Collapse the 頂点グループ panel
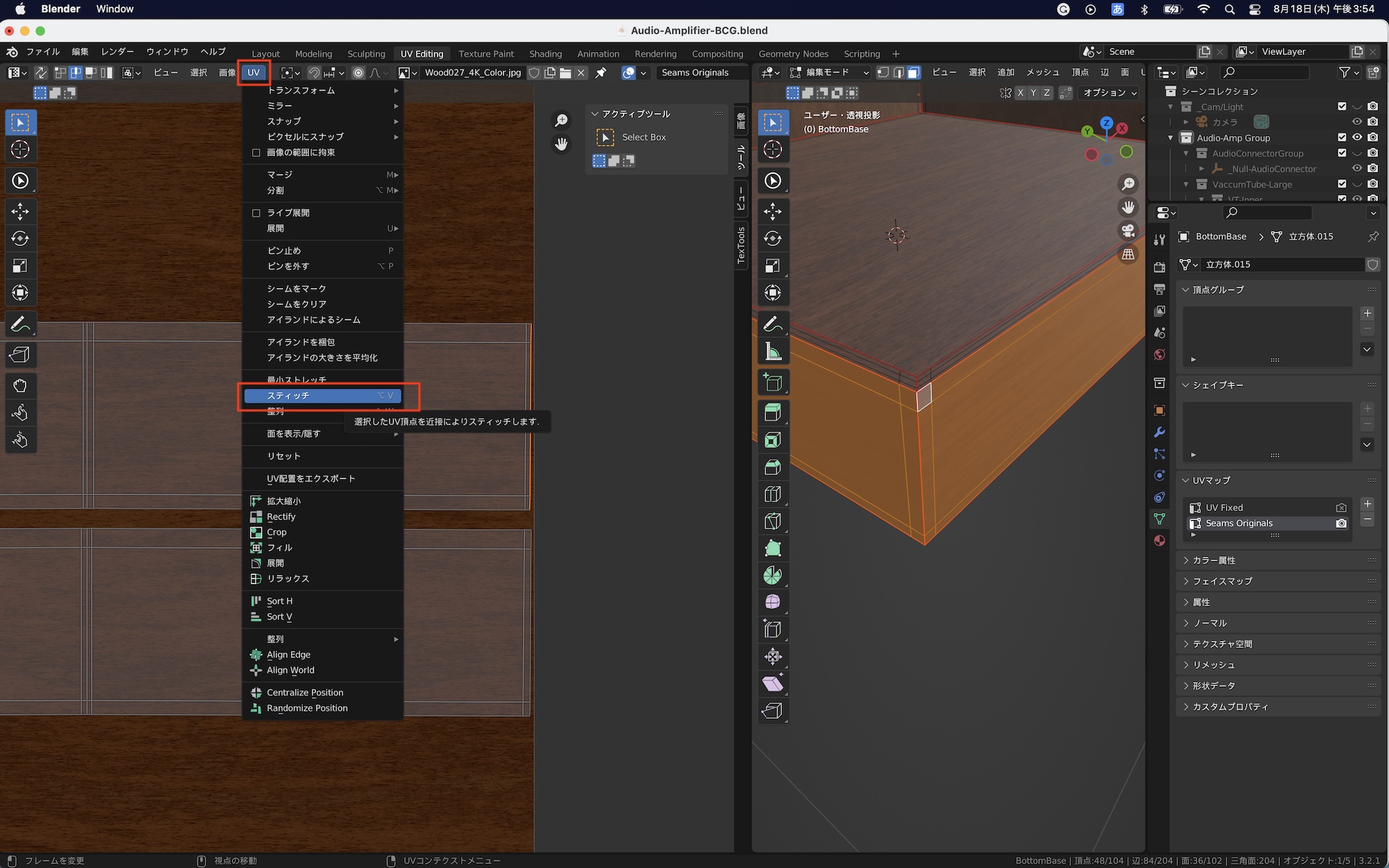 coord(1217,290)
